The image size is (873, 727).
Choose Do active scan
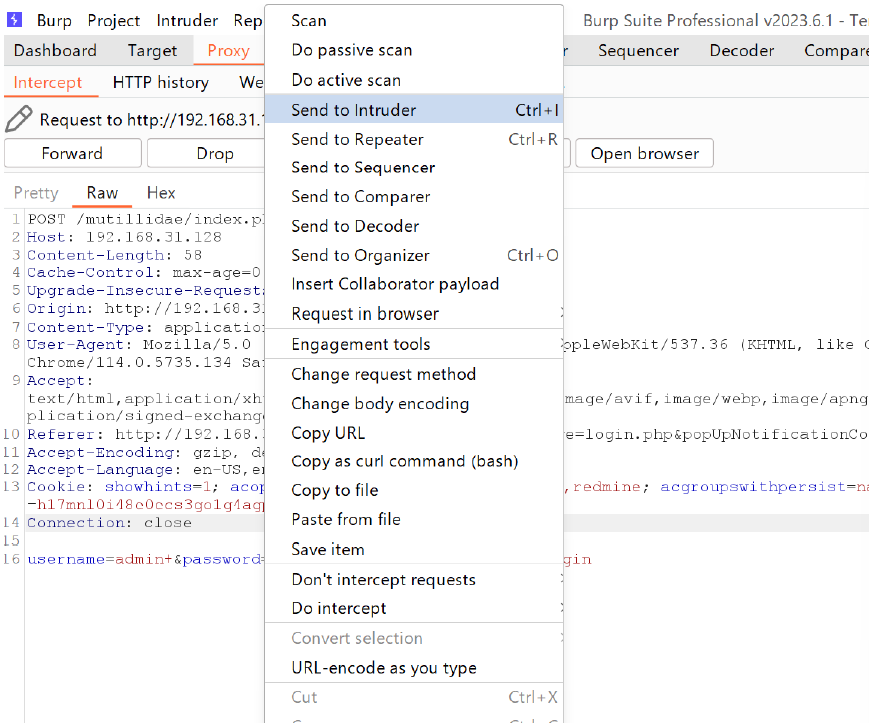(414, 80)
